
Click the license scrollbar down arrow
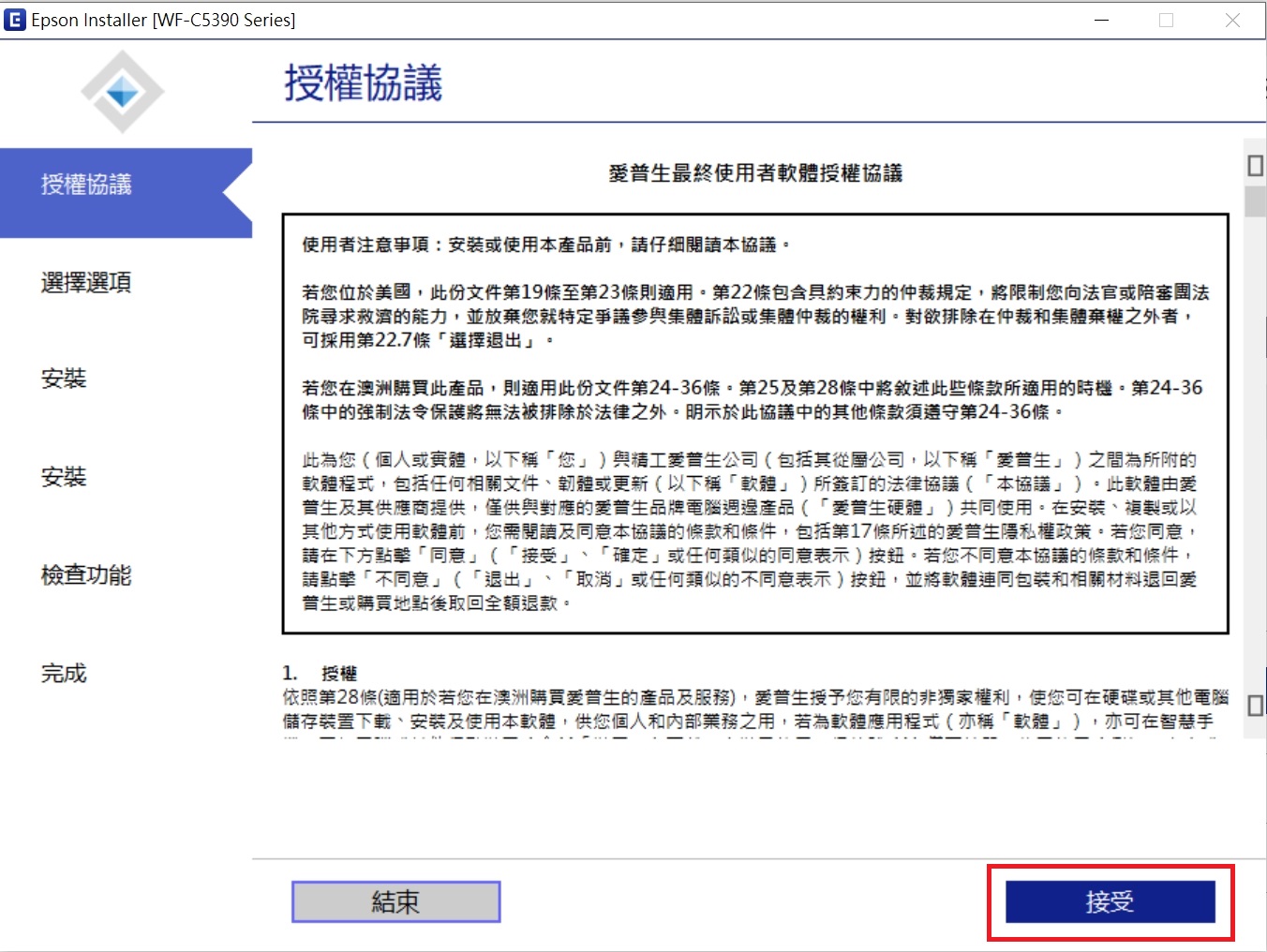coord(1255,706)
